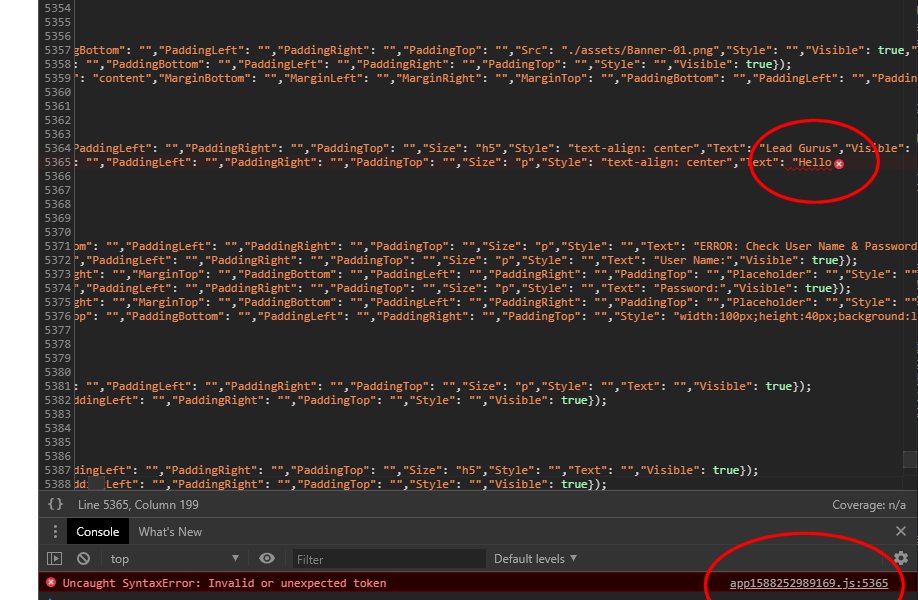Viewport: 918px width, 600px height.
Task: Open the console settings gear
Action: [x=901, y=558]
